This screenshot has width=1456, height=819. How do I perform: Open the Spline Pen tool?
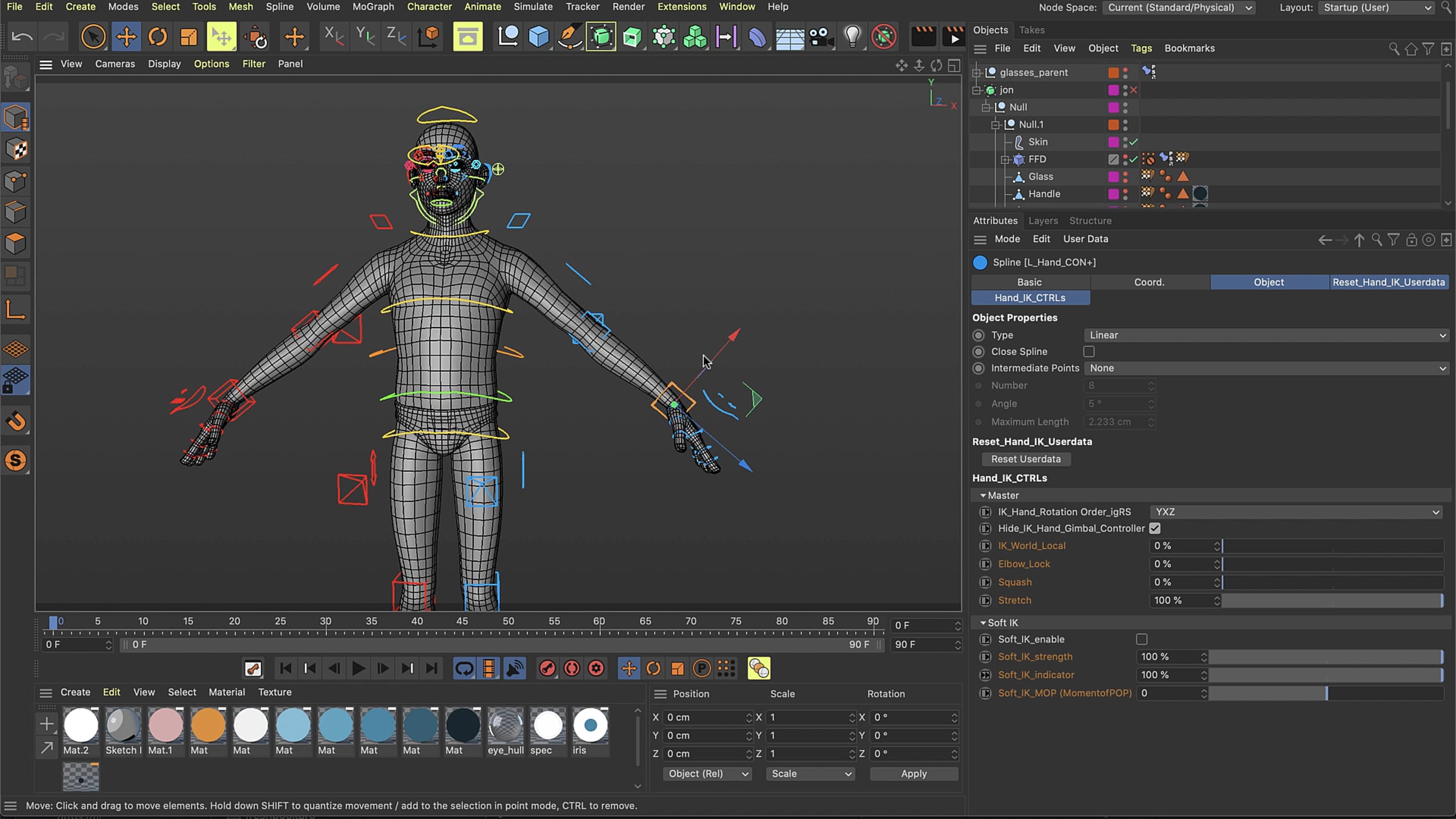click(570, 37)
